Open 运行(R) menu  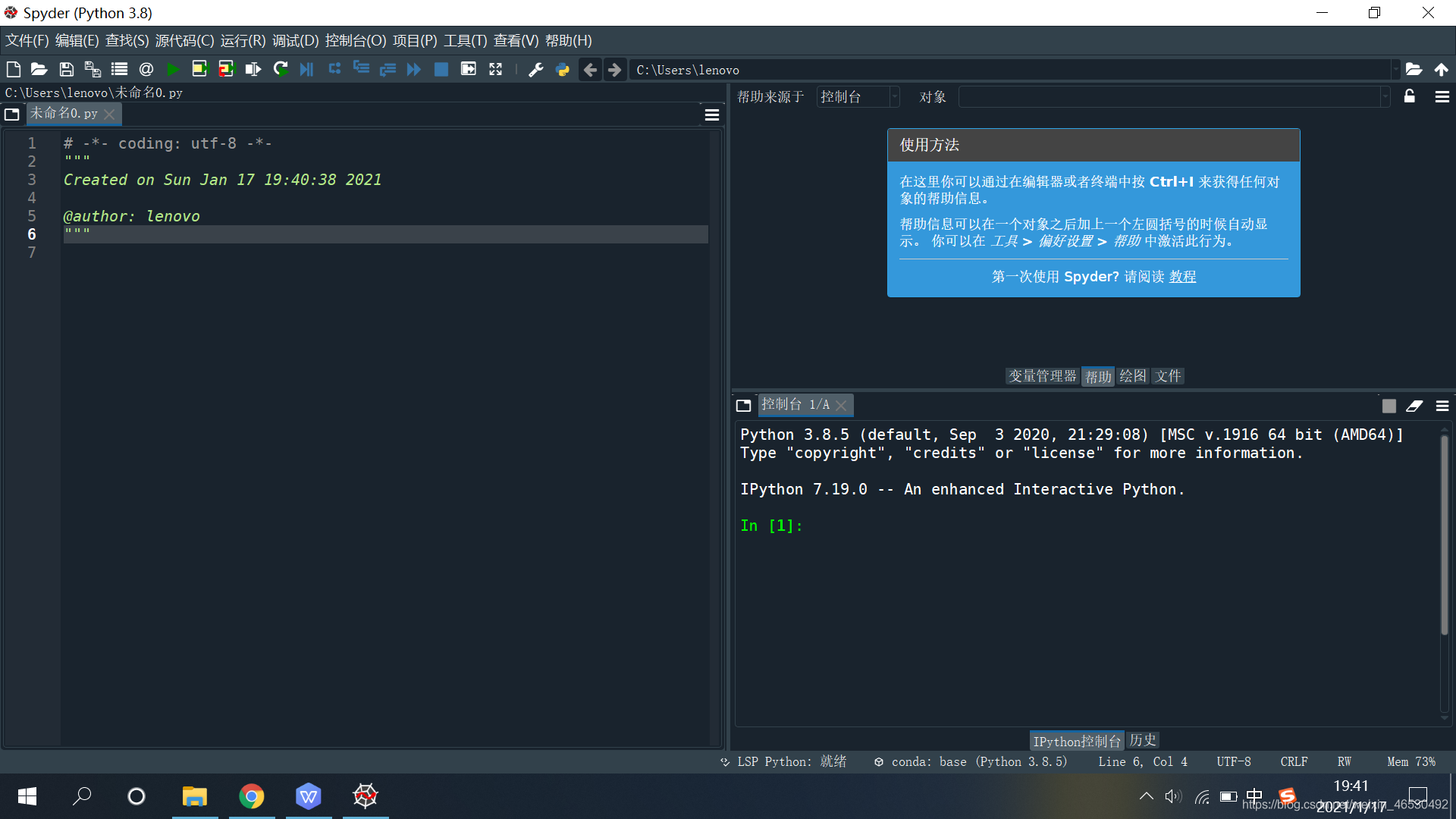(243, 41)
